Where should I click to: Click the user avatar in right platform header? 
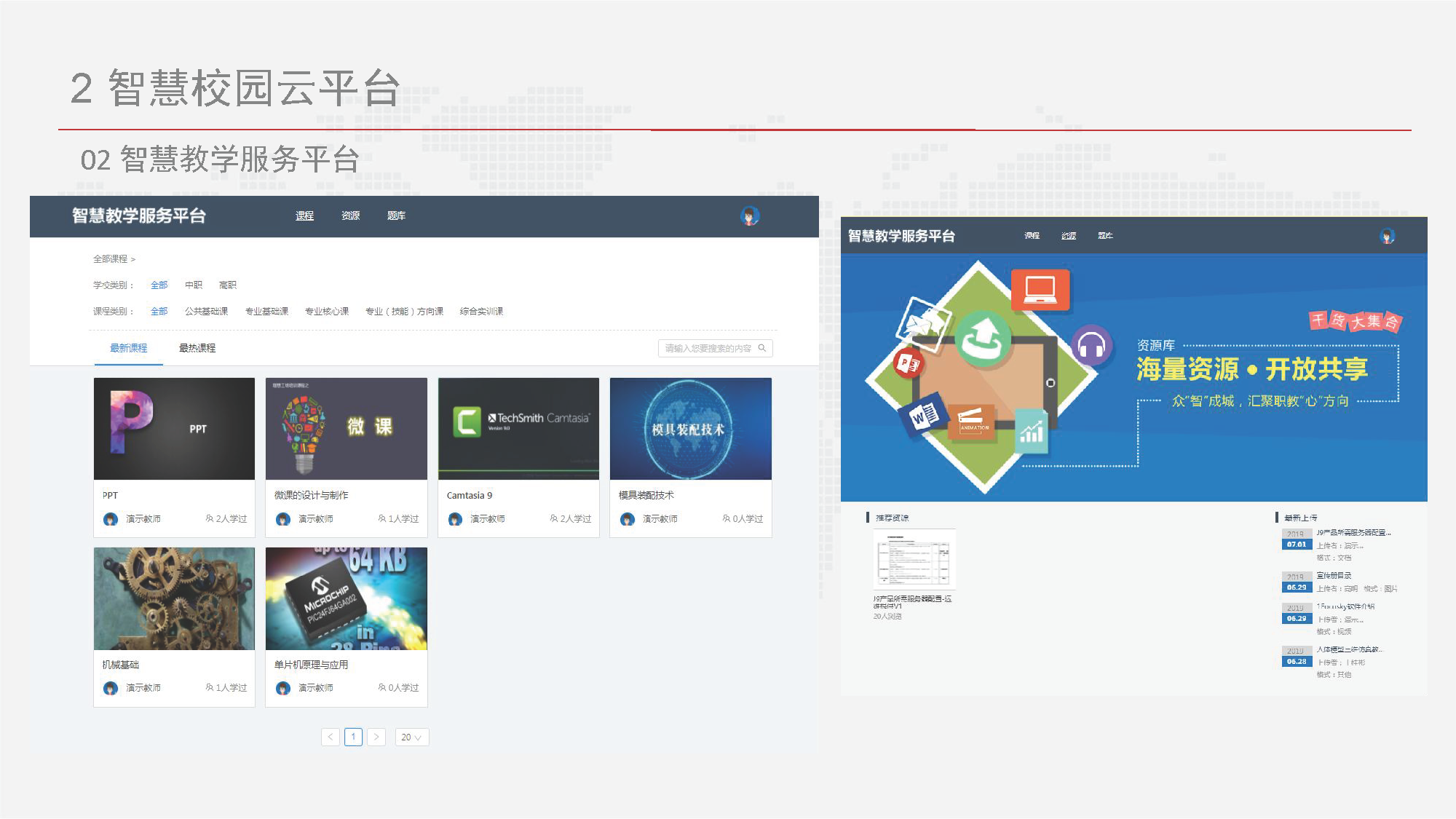(x=1387, y=236)
